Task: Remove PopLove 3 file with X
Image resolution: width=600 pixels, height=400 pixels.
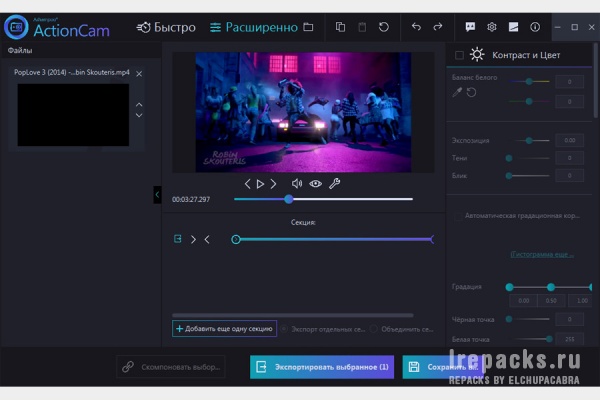Action: click(x=139, y=73)
